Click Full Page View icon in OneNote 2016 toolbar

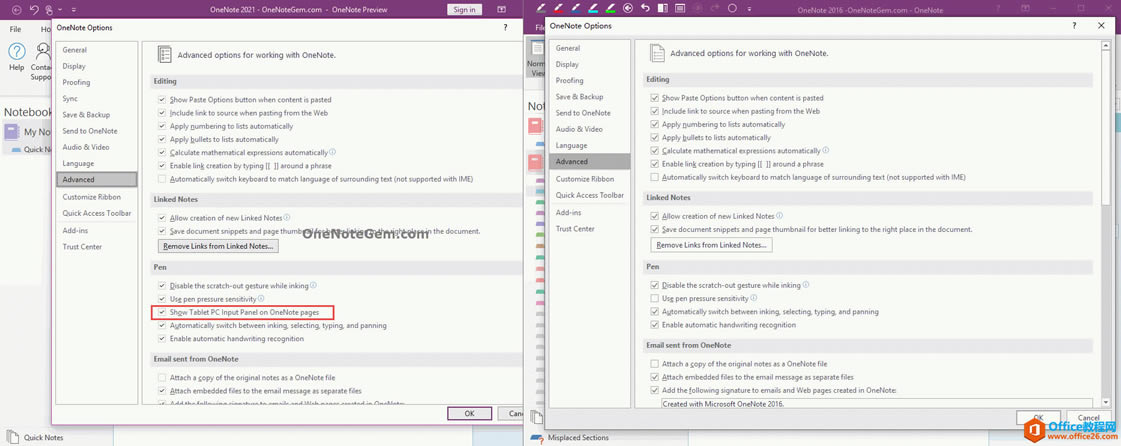pos(680,9)
